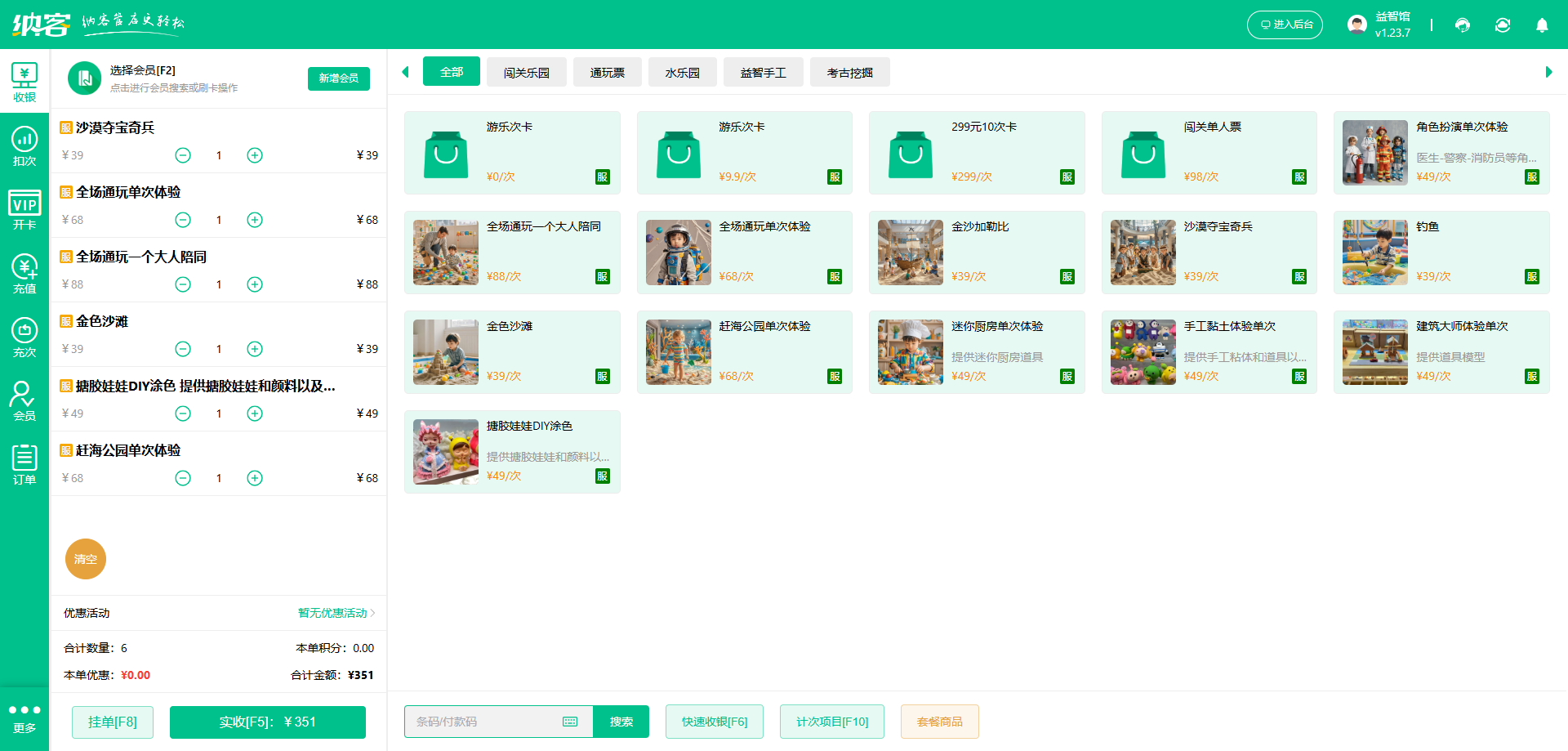Select the 水乐园 category tab
The image size is (1568, 751).
click(683, 73)
